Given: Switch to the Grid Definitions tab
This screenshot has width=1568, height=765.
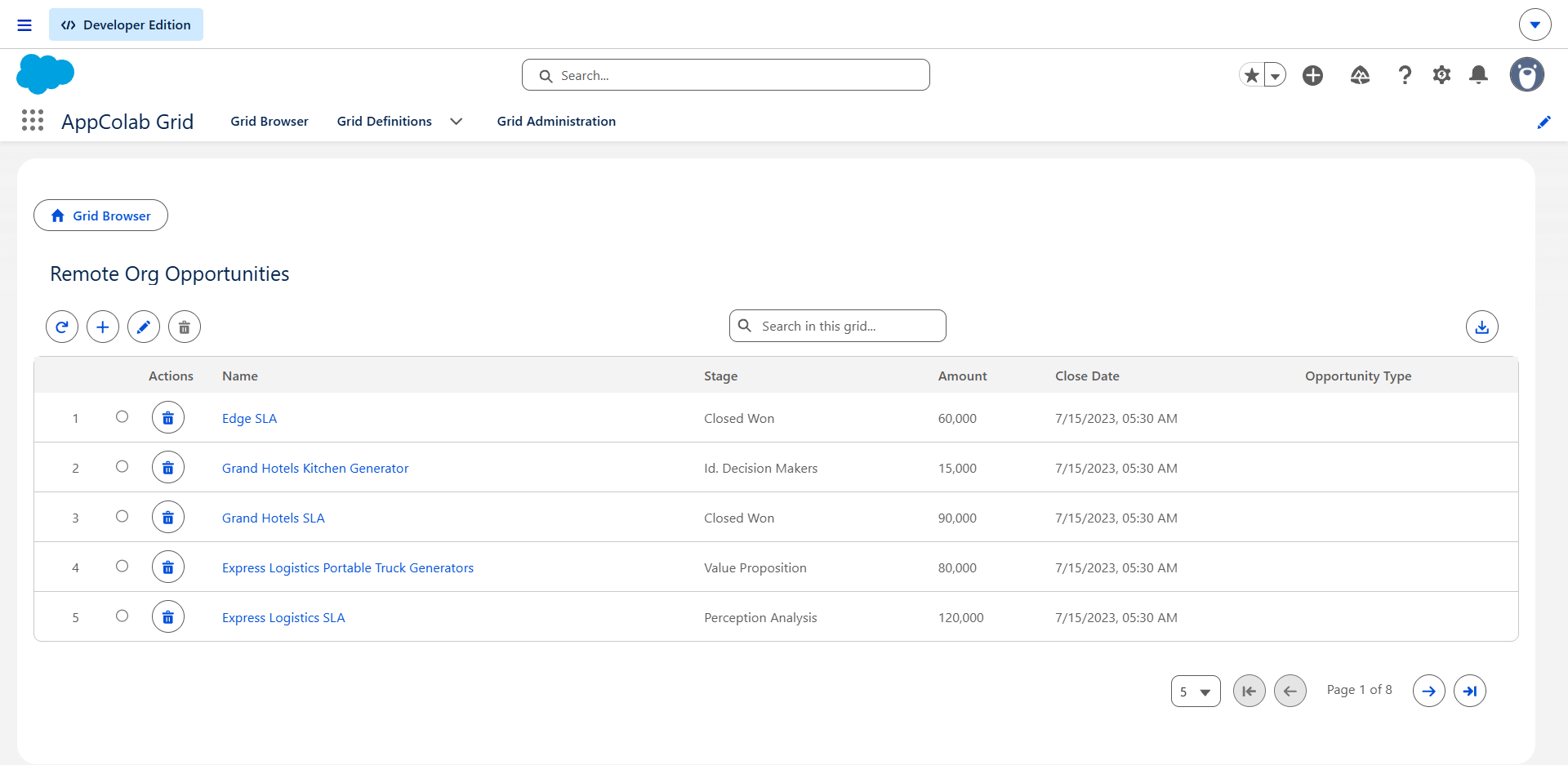Looking at the screenshot, I should click(384, 121).
